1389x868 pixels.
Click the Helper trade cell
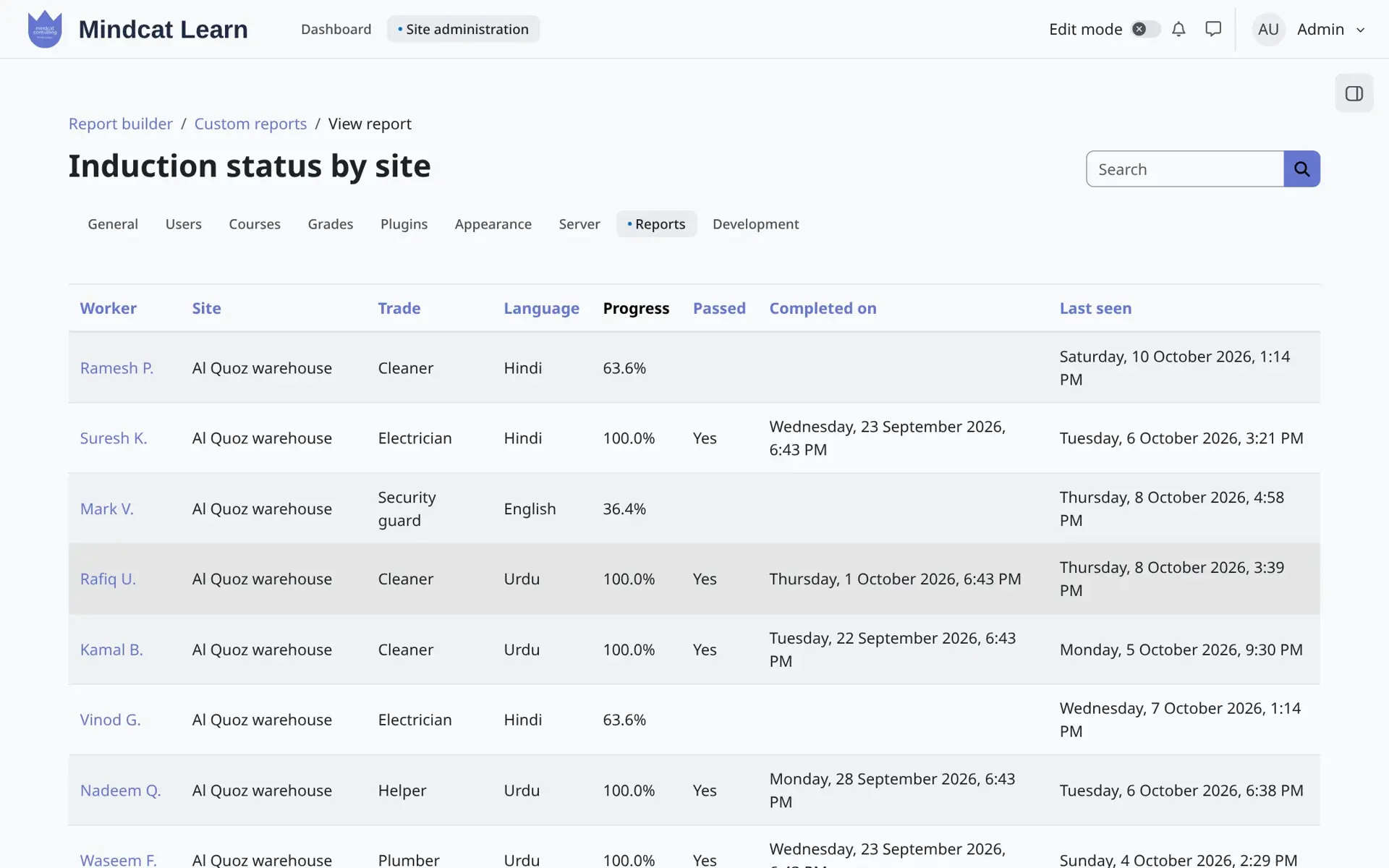pyautogui.click(x=402, y=791)
